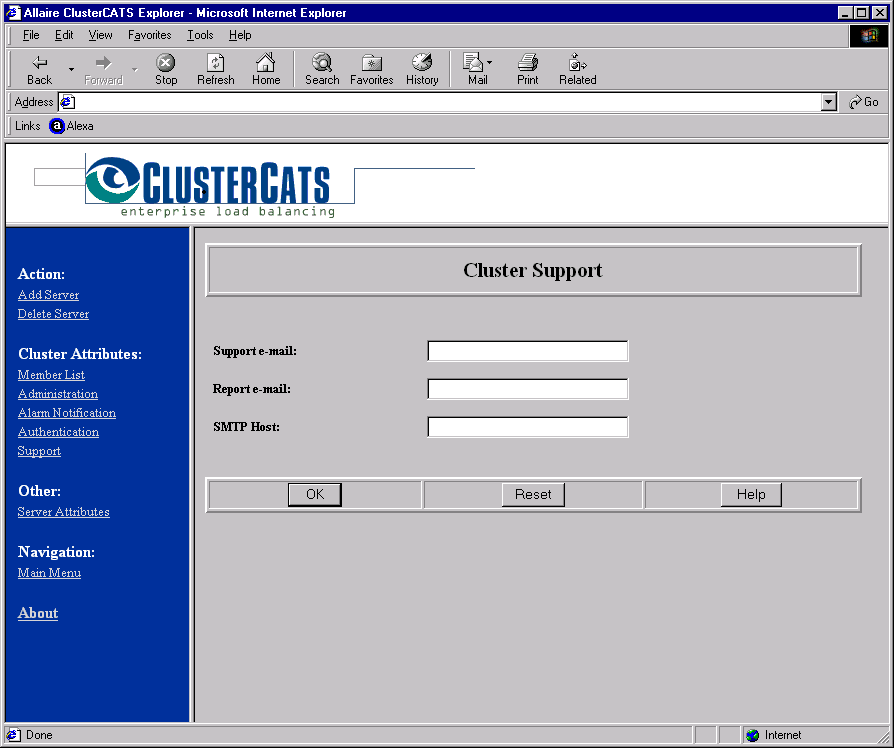
Task: Maximize the browser window
Action: click(x=862, y=13)
